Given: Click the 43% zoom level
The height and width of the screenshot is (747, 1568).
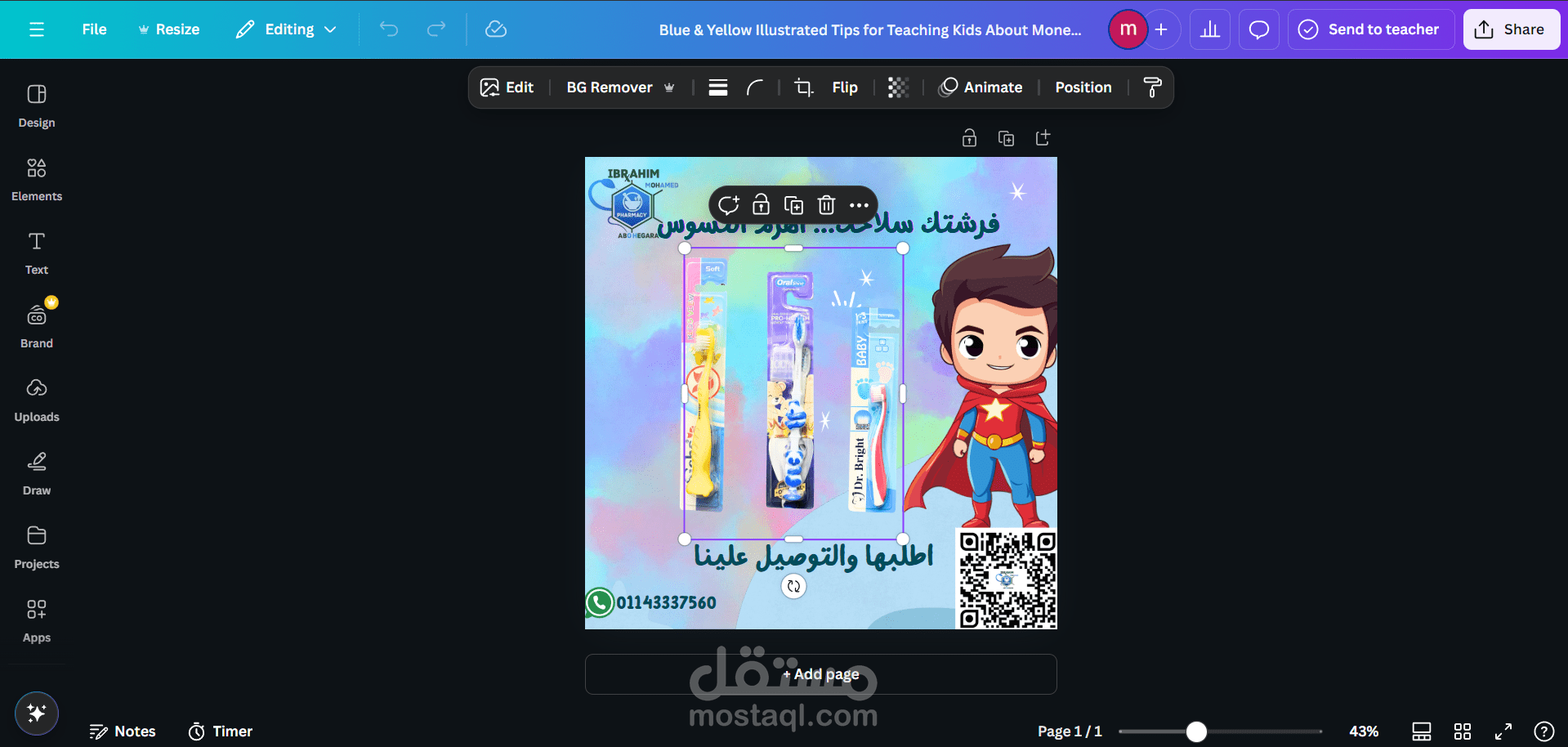Looking at the screenshot, I should point(1363,731).
